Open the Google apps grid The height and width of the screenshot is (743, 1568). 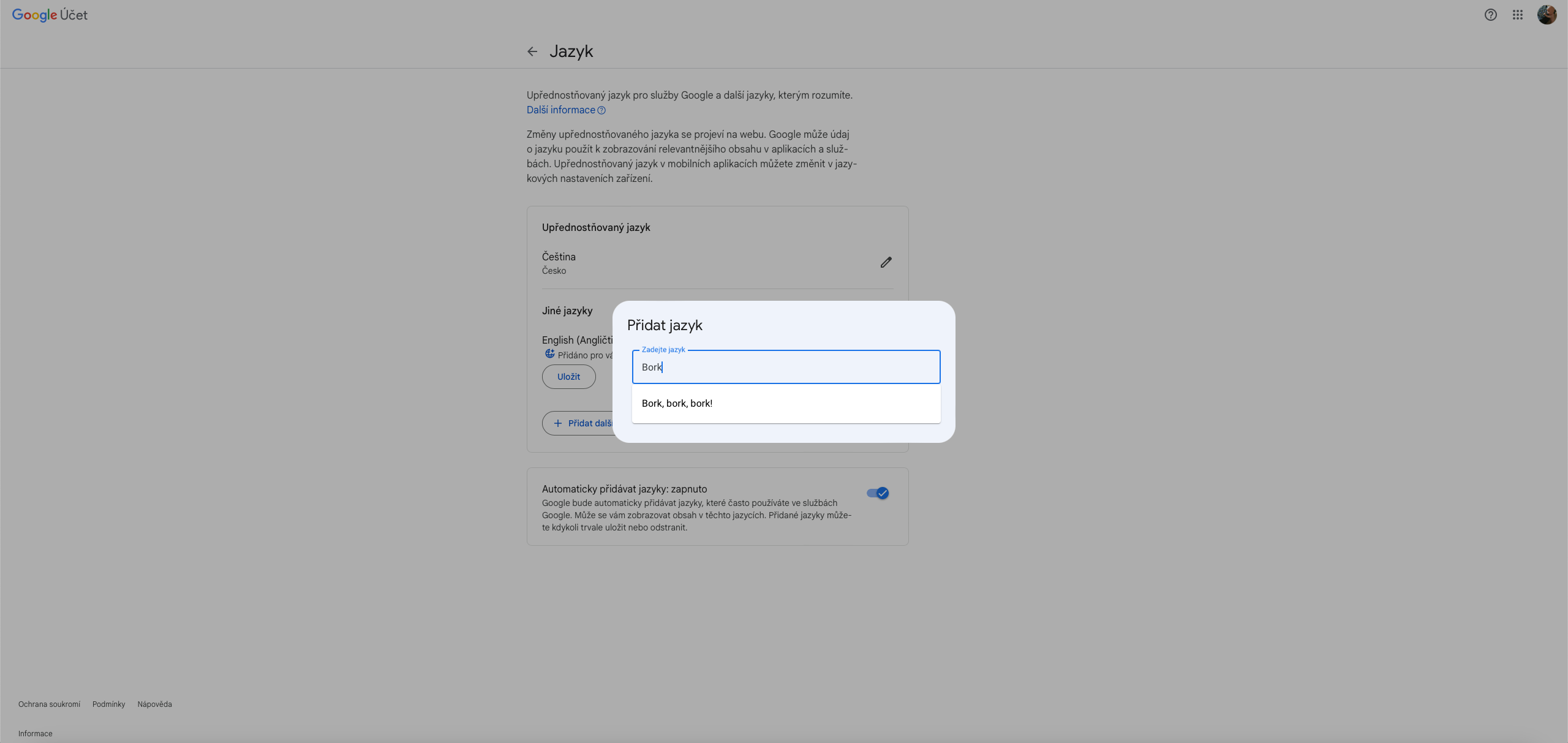coord(1517,15)
